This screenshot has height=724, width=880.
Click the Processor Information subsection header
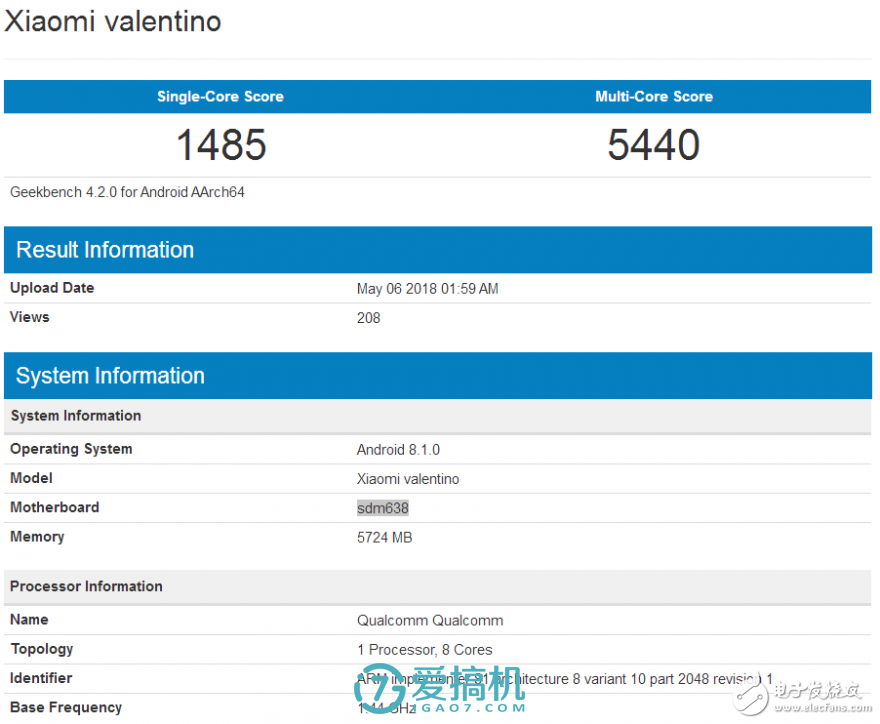(x=86, y=586)
